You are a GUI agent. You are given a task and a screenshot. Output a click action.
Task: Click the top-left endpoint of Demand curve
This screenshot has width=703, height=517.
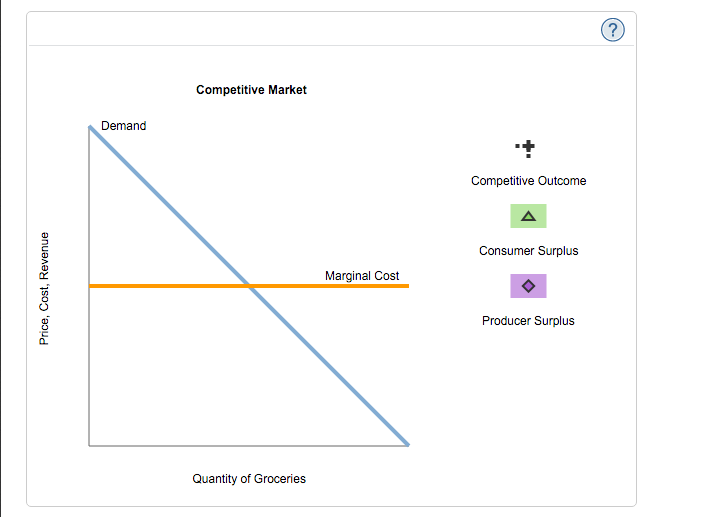(90, 126)
